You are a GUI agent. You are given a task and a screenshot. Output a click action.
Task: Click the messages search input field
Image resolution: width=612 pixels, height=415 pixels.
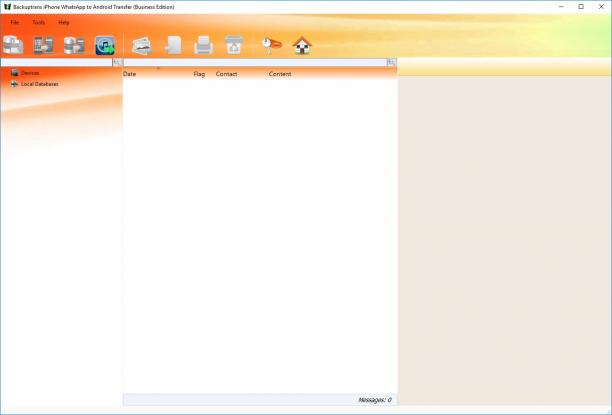[255, 62]
